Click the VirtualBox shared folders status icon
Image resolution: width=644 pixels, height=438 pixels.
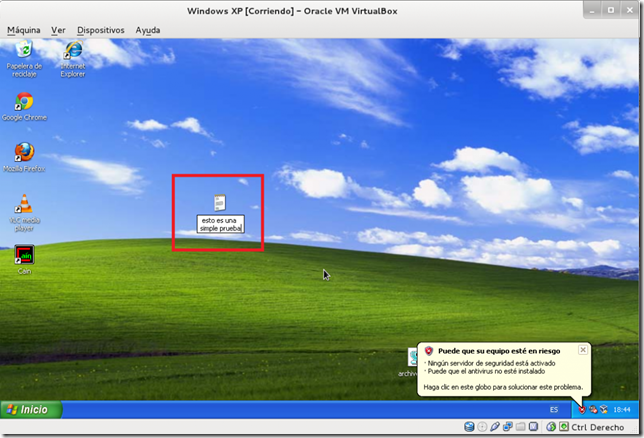[520, 427]
